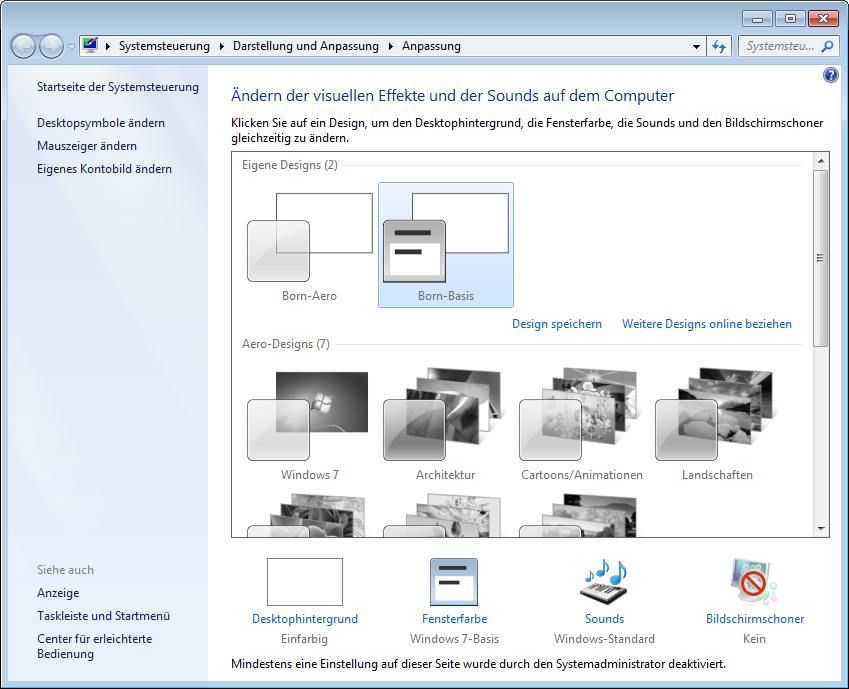Open the address bar history dropdown
The image size is (849, 689).
[x=696, y=47]
